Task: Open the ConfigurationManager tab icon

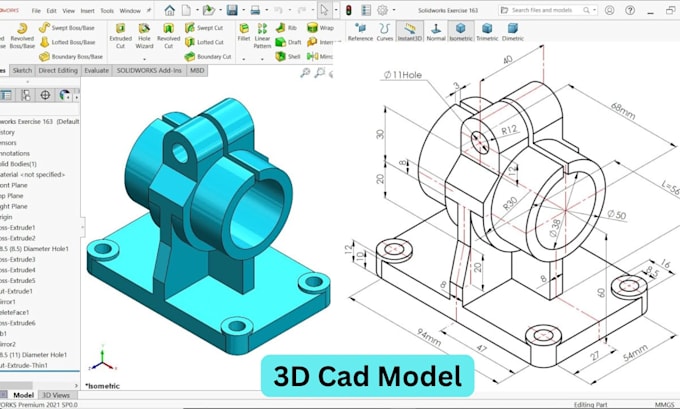Action: tap(26, 95)
